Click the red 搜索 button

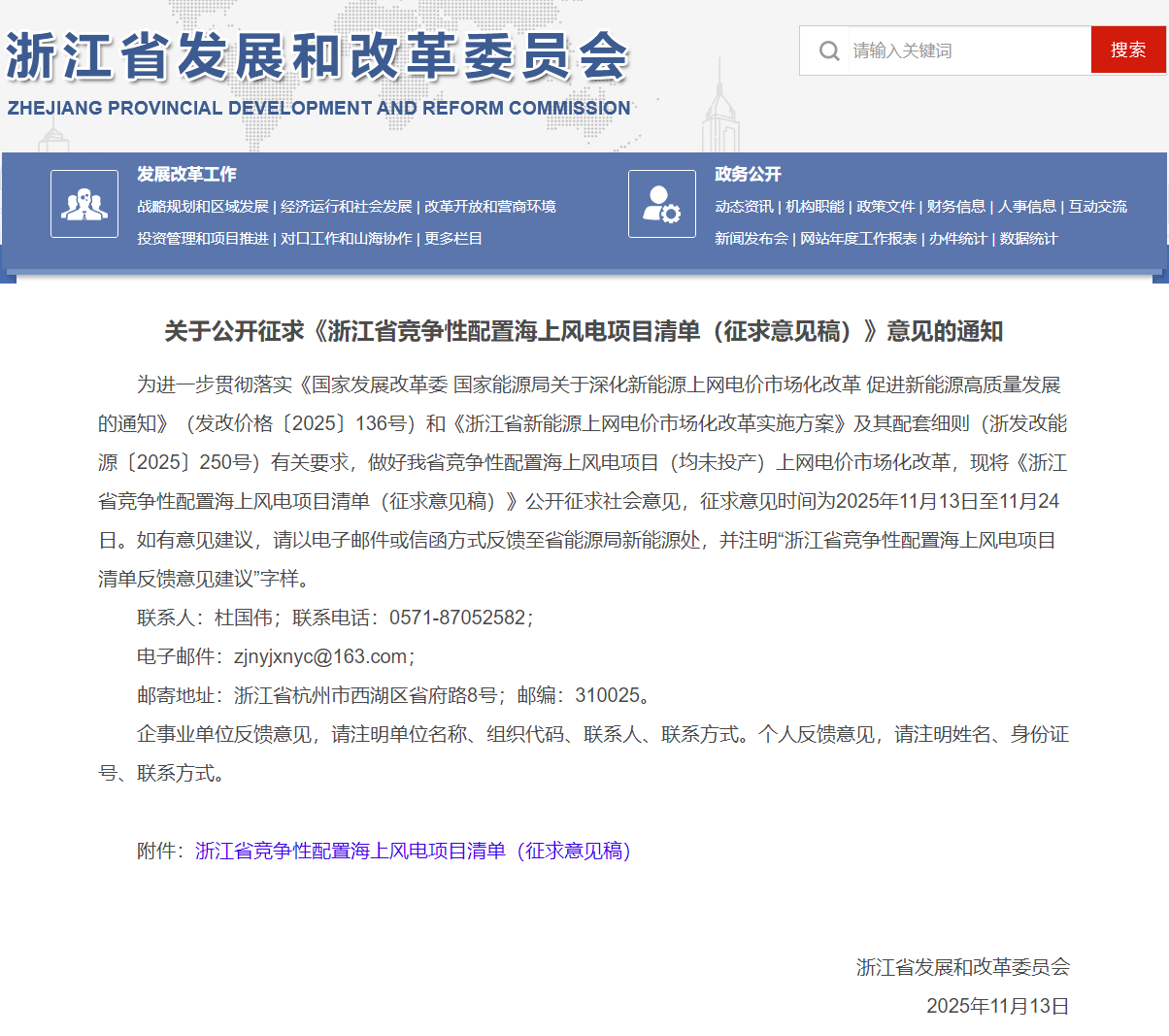1127,50
